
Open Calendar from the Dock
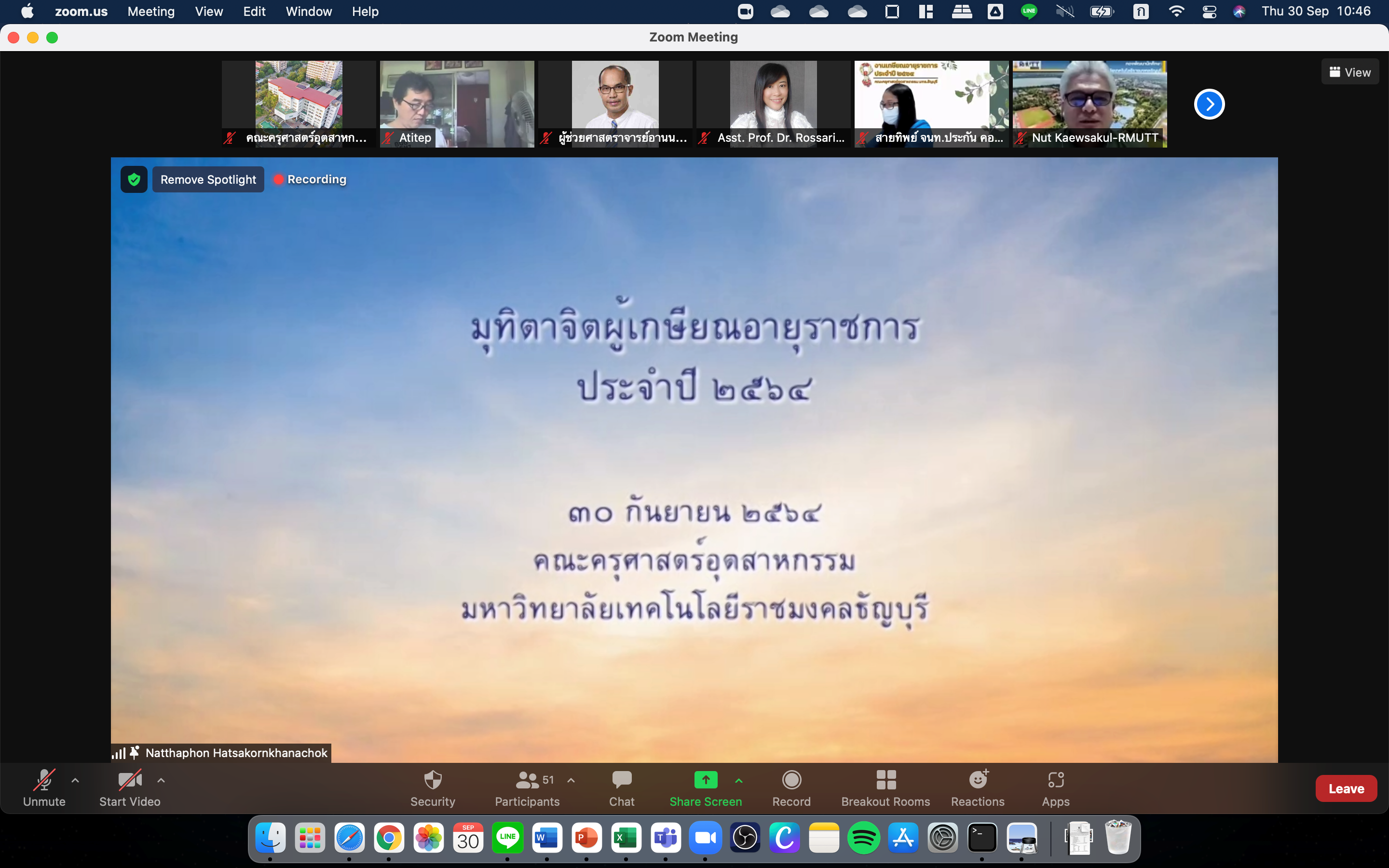468,838
